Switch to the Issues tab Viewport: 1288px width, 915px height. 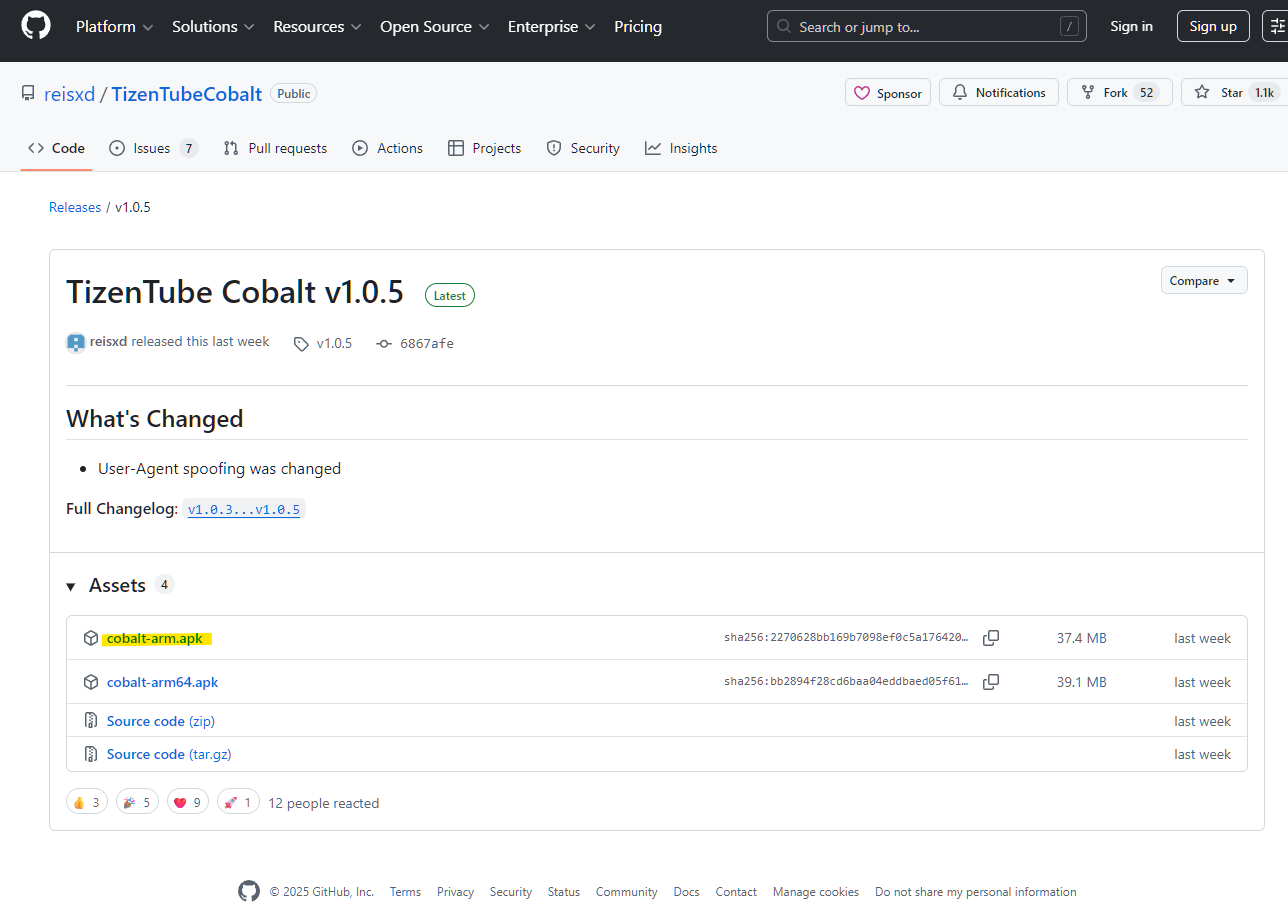154,148
